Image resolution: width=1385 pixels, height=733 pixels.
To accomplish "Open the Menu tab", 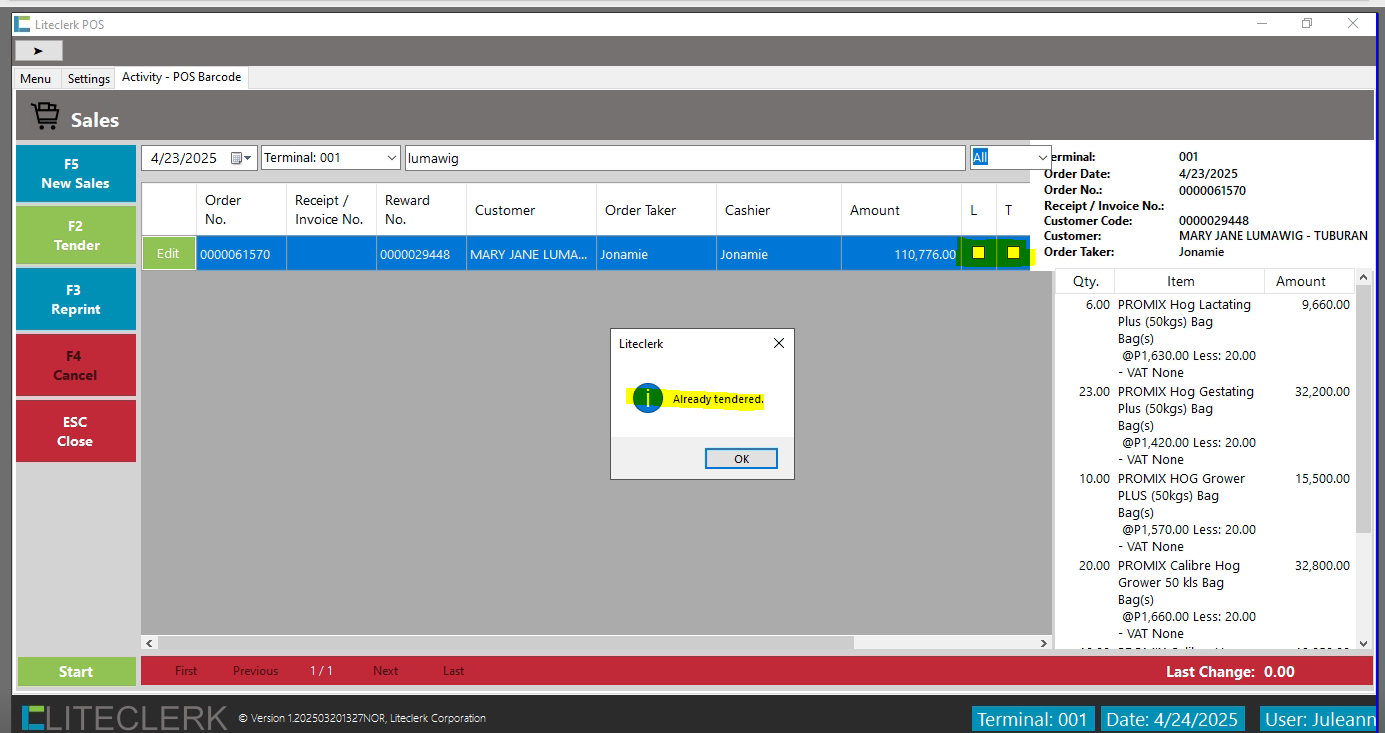I will (x=36, y=79).
